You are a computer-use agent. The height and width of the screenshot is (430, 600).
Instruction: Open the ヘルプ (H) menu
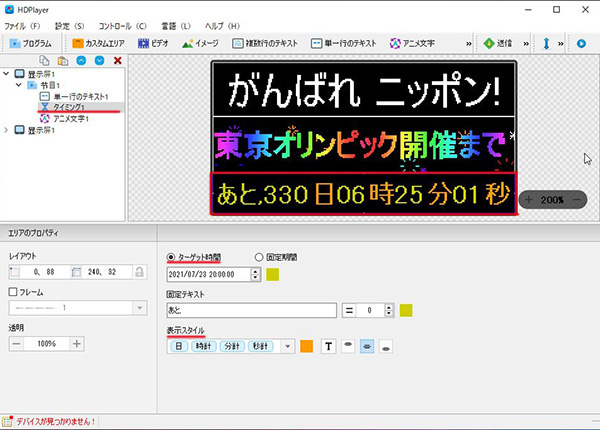tap(222, 26)
